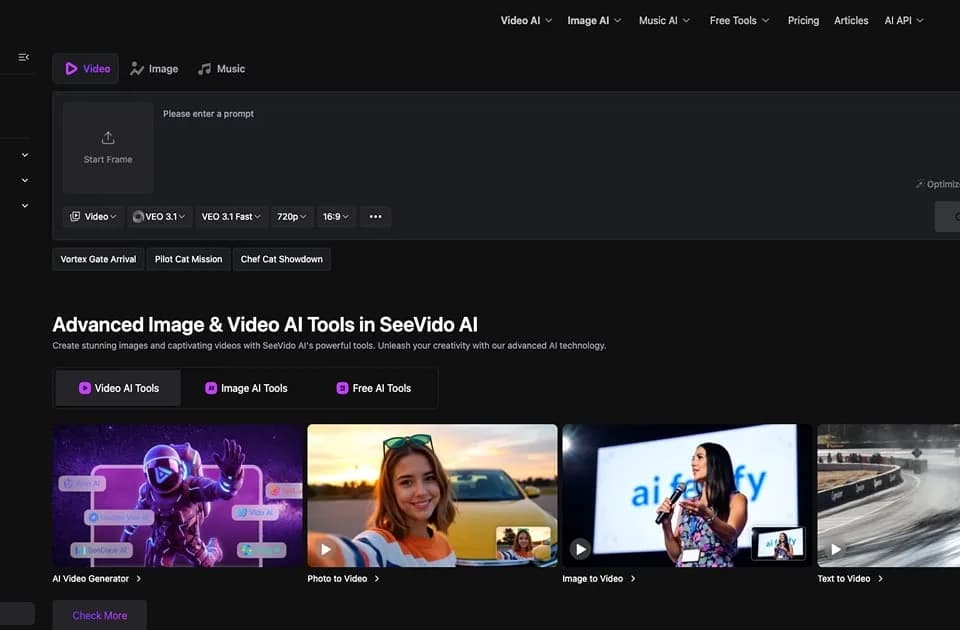Open the Photo to Video link
Viewport: 960px width, 630px height.
click(x=343, y=579)
